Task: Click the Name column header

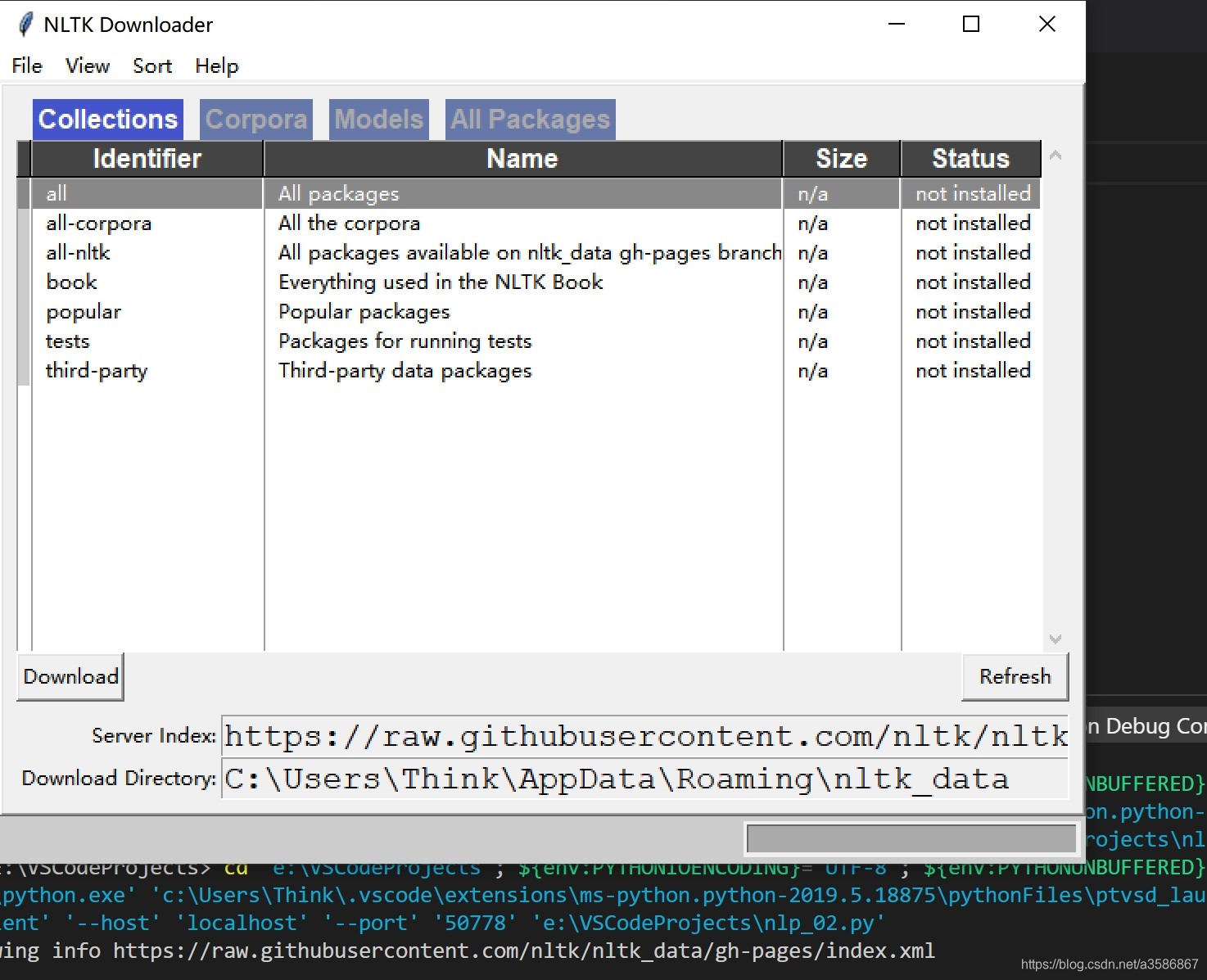Action: pos(522,159)
